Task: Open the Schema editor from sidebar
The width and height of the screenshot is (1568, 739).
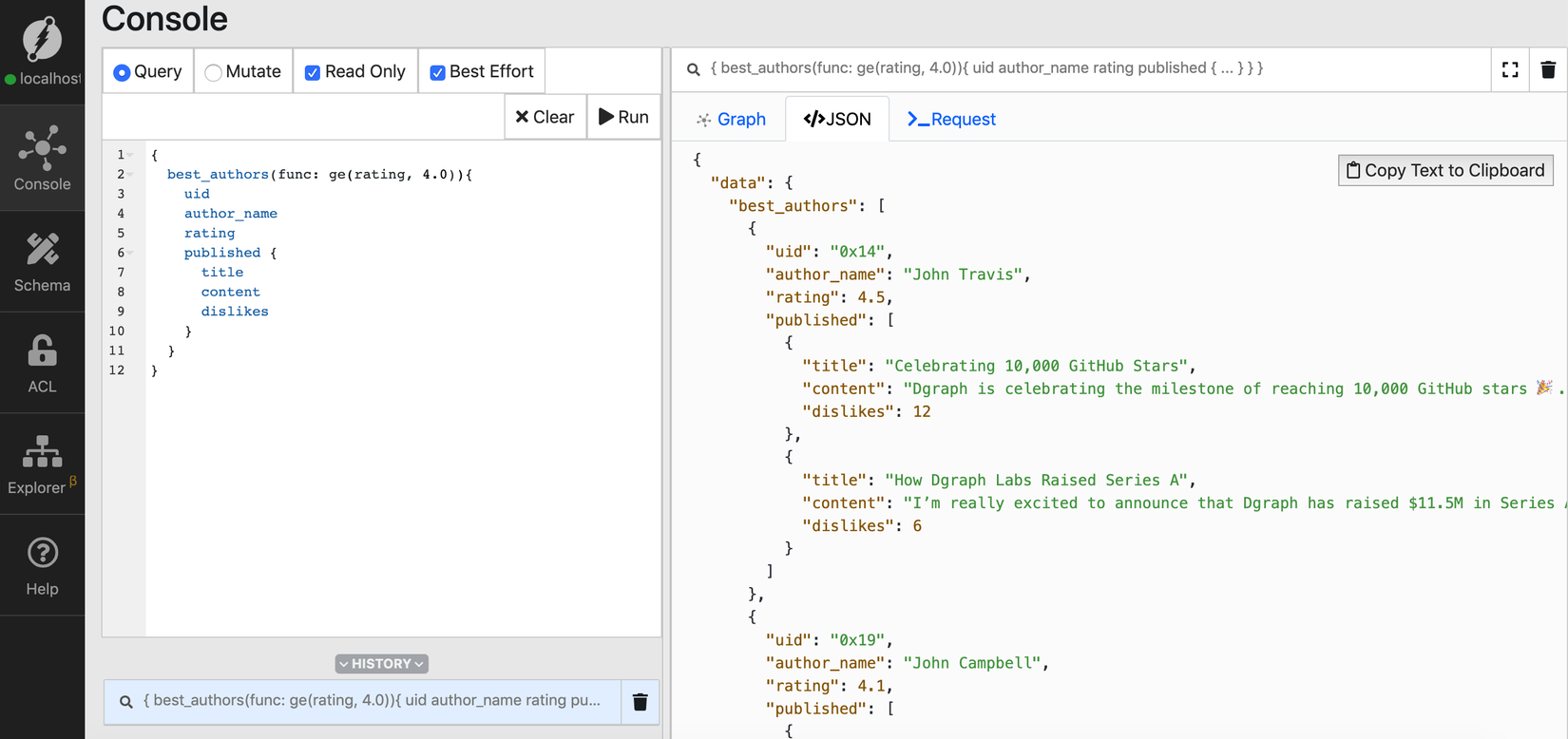Action: pos(42,261)
